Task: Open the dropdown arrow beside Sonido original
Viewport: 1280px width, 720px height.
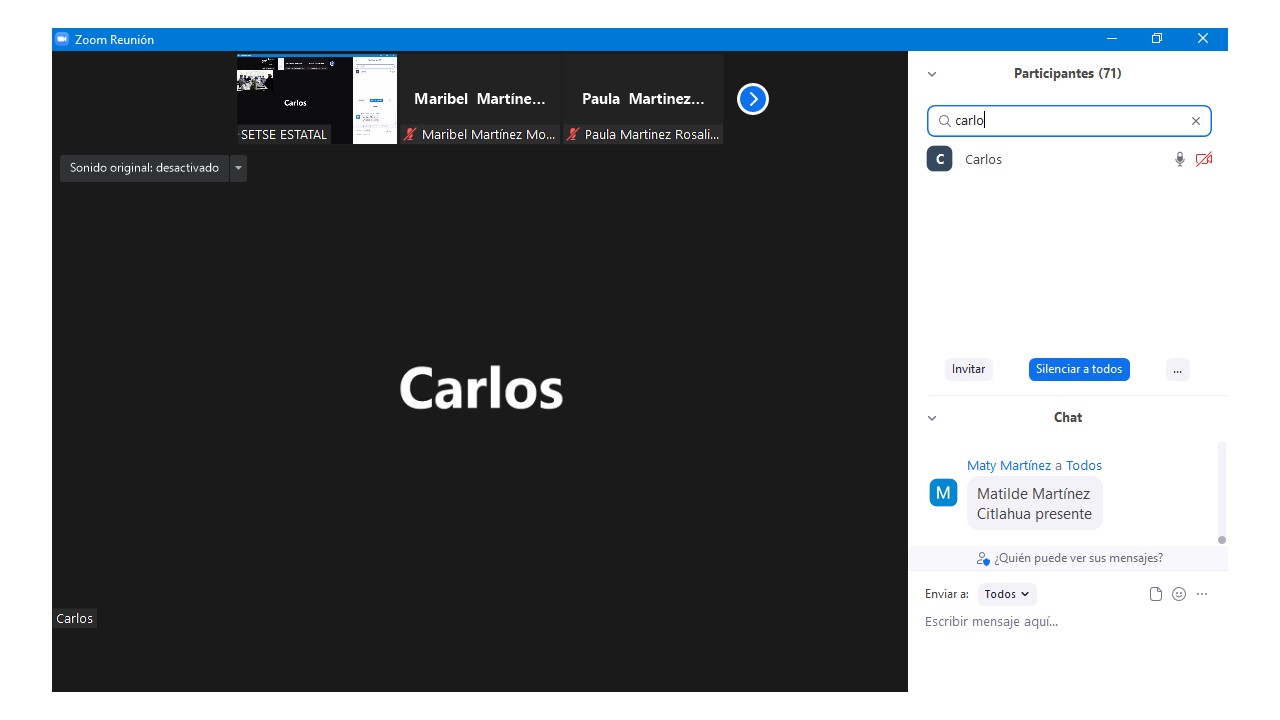Action: 238,168
